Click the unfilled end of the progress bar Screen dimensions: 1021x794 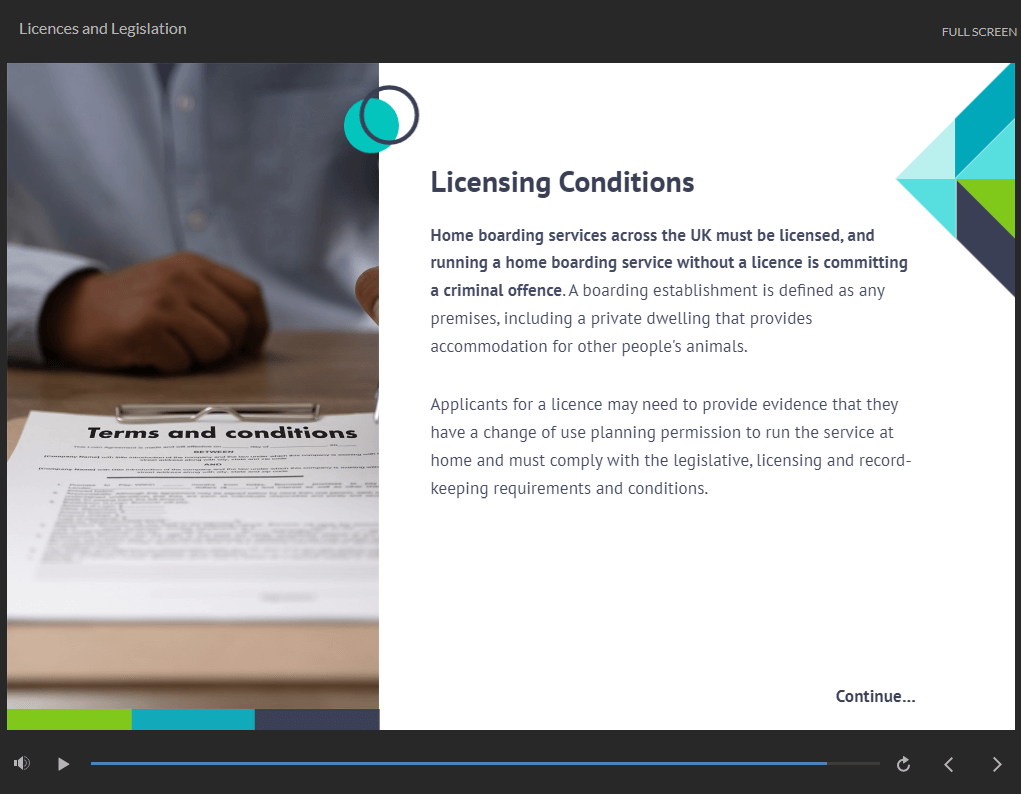pyautogui.click(x=855, y=763)
